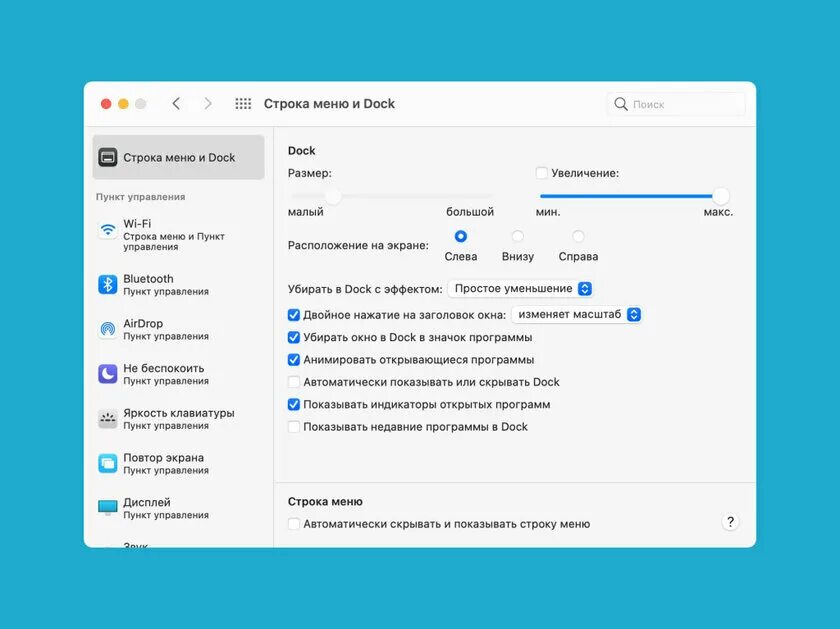
Task: Uncheck Анимировать открывающиеся программы
Action: (x=294, y=360)
